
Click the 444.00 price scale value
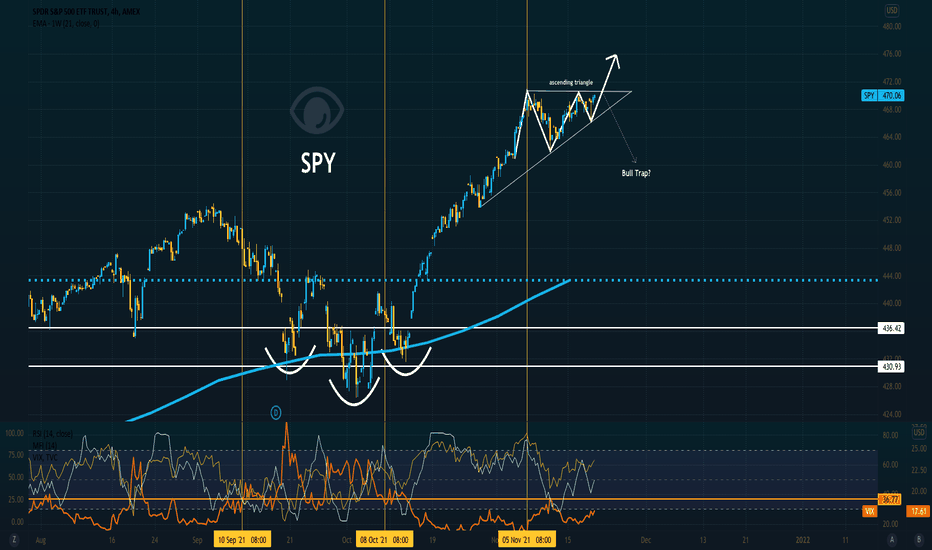point(892,276)
